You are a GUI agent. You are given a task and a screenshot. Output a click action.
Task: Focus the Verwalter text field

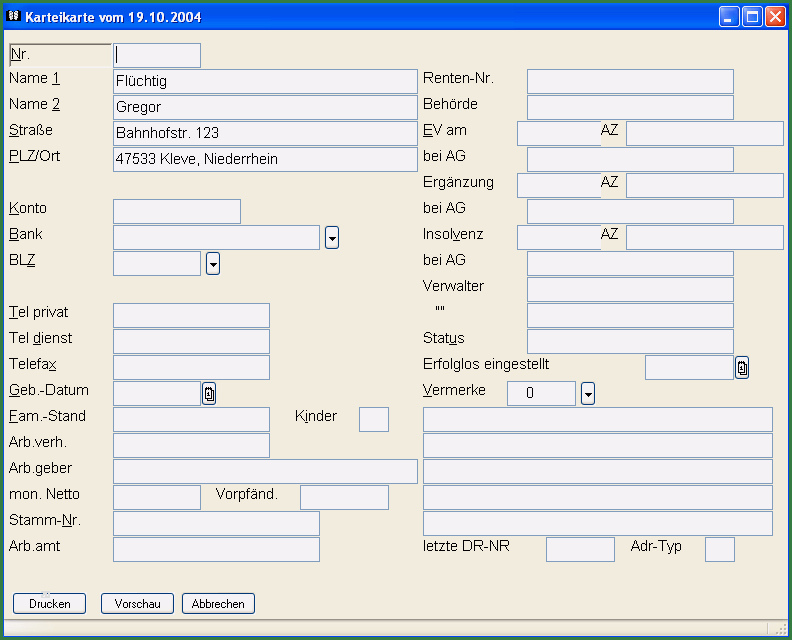[x=630, y=289]
